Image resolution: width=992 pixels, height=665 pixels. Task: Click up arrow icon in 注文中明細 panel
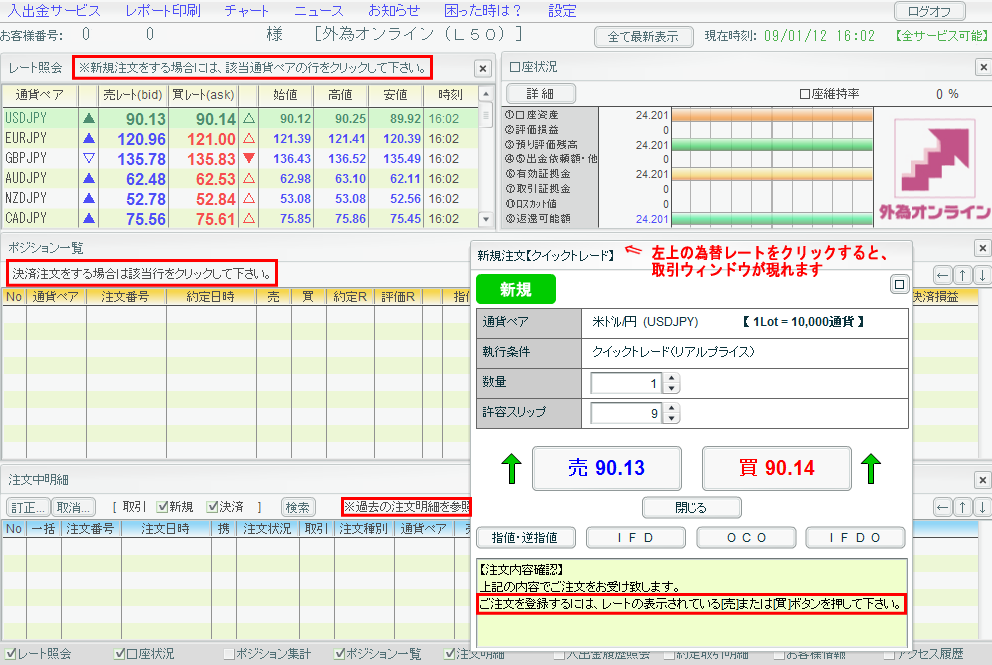point(962,507)
